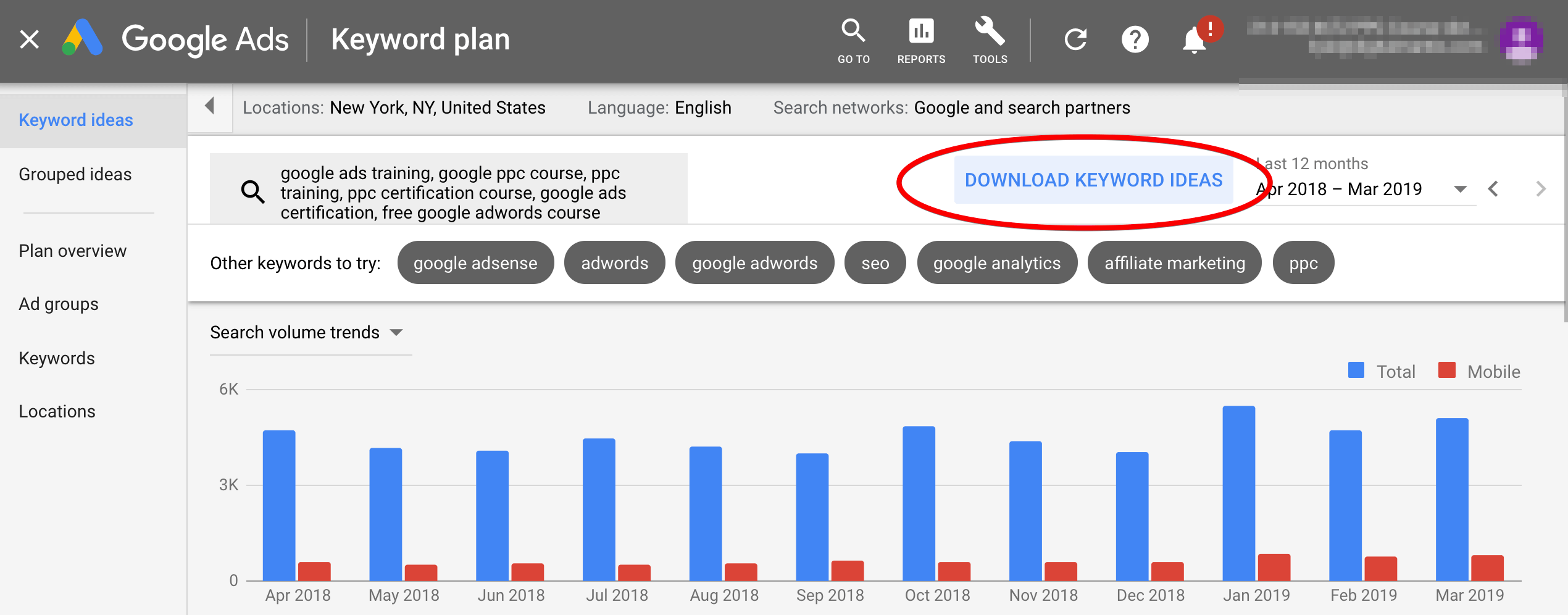This screenshot has width=1568, height=615.
Task: Go to next date range
Action: tap(1541, 189)
